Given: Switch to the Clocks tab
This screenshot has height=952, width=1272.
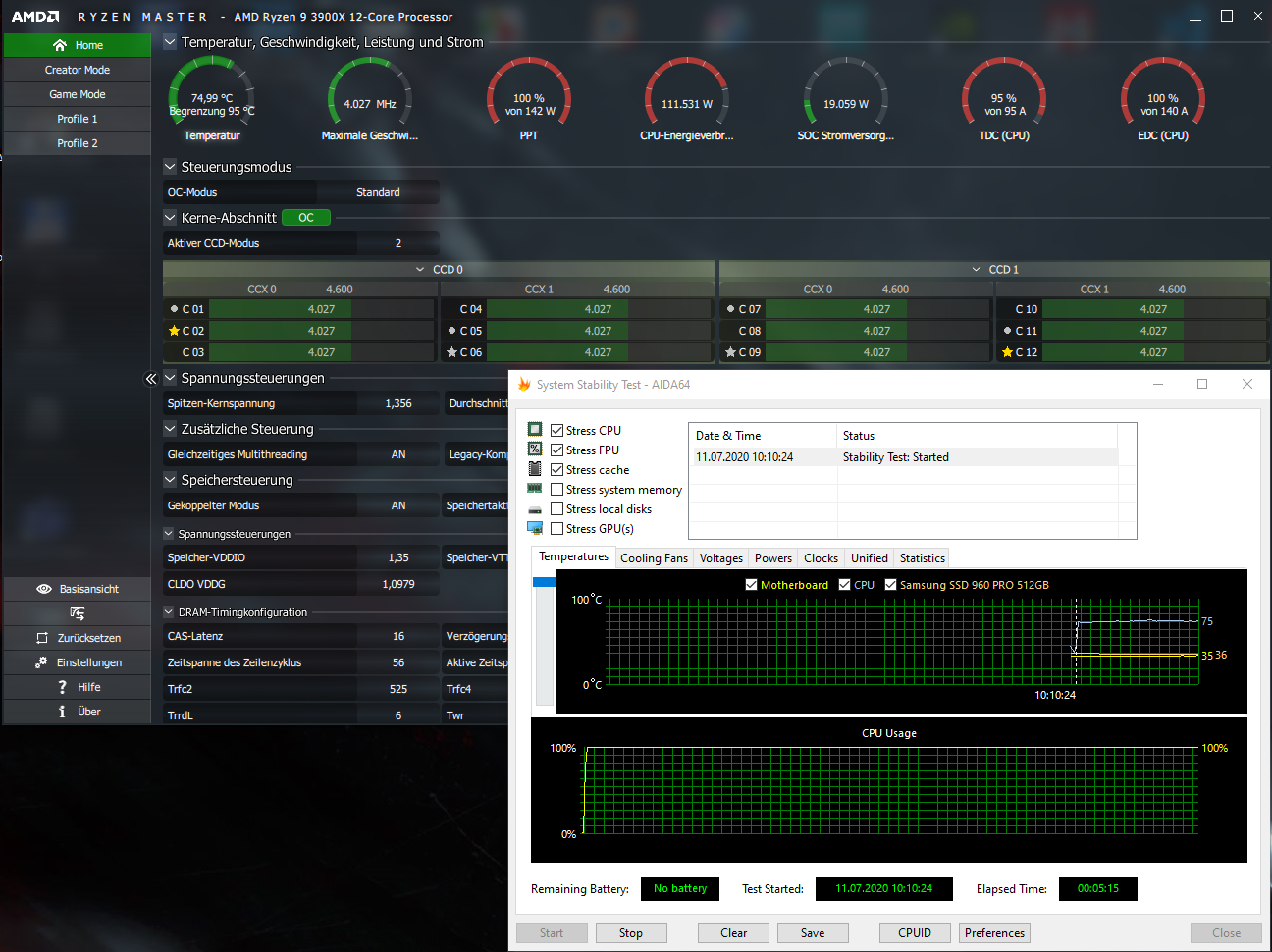Looking at the screenshot, I should 821,558.
